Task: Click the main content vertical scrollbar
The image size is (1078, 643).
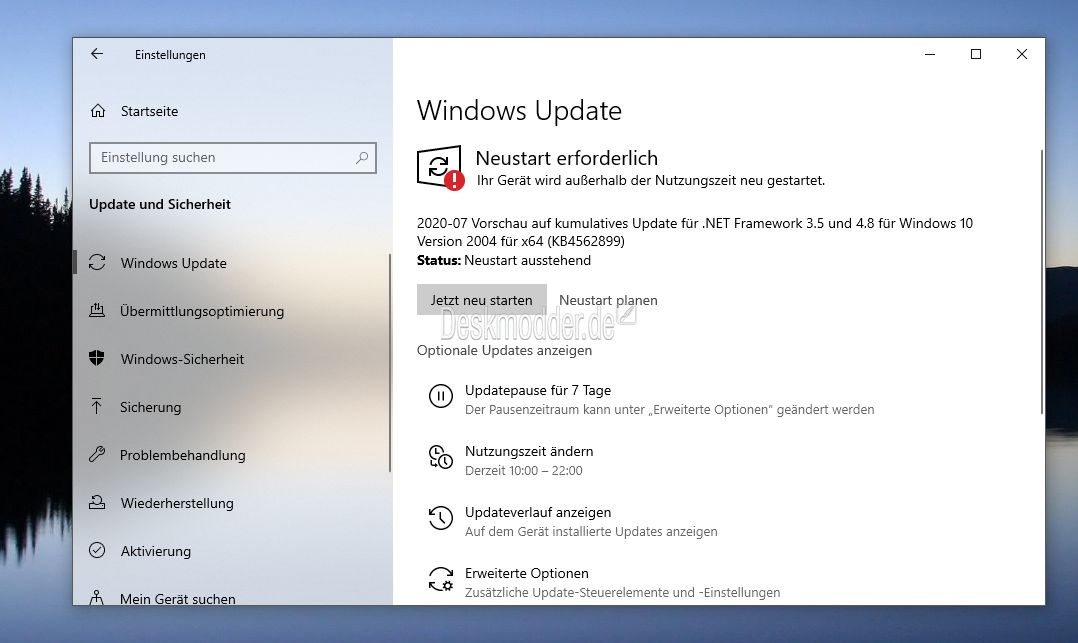Action: point(1042,282)
